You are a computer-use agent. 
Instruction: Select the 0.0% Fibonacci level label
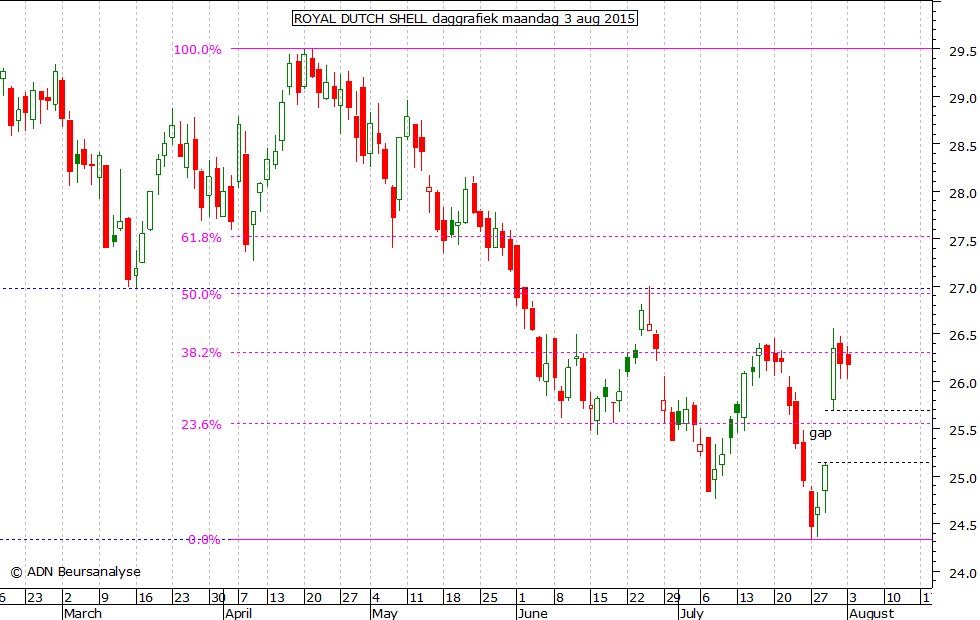(x=204, y=539)
